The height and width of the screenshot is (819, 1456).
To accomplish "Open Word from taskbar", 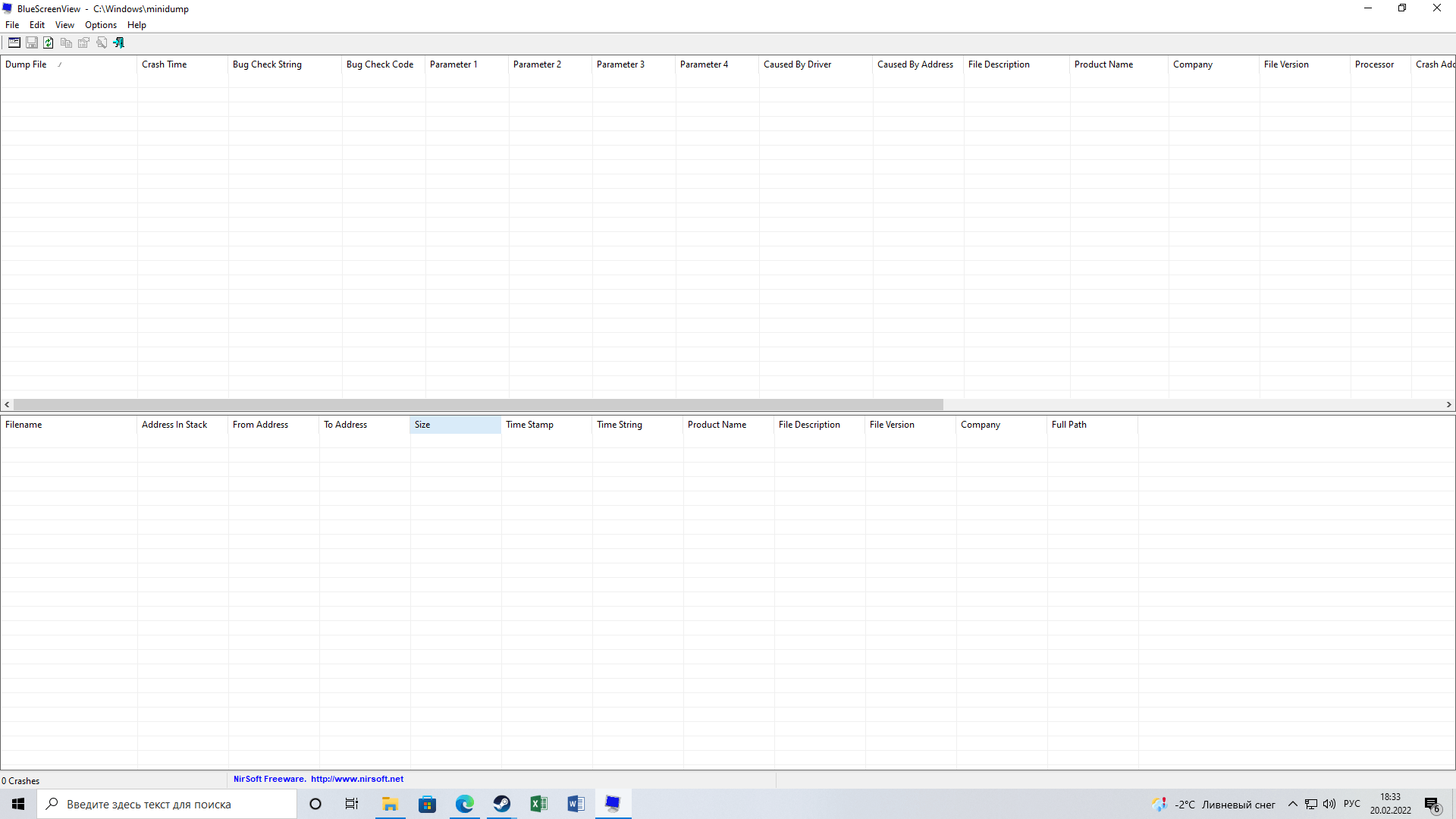I will click(x=576, y=804).
